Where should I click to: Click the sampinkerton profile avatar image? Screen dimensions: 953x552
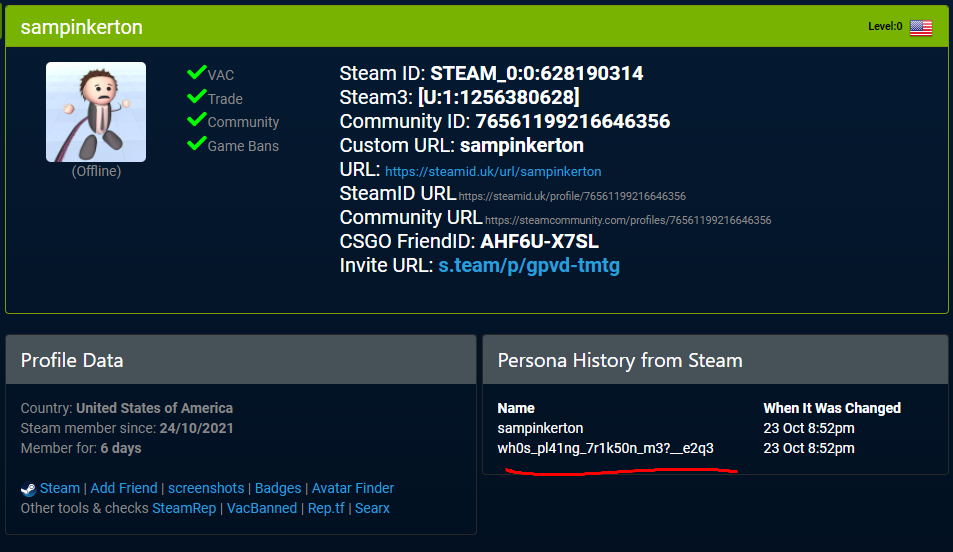coord(96,112)
